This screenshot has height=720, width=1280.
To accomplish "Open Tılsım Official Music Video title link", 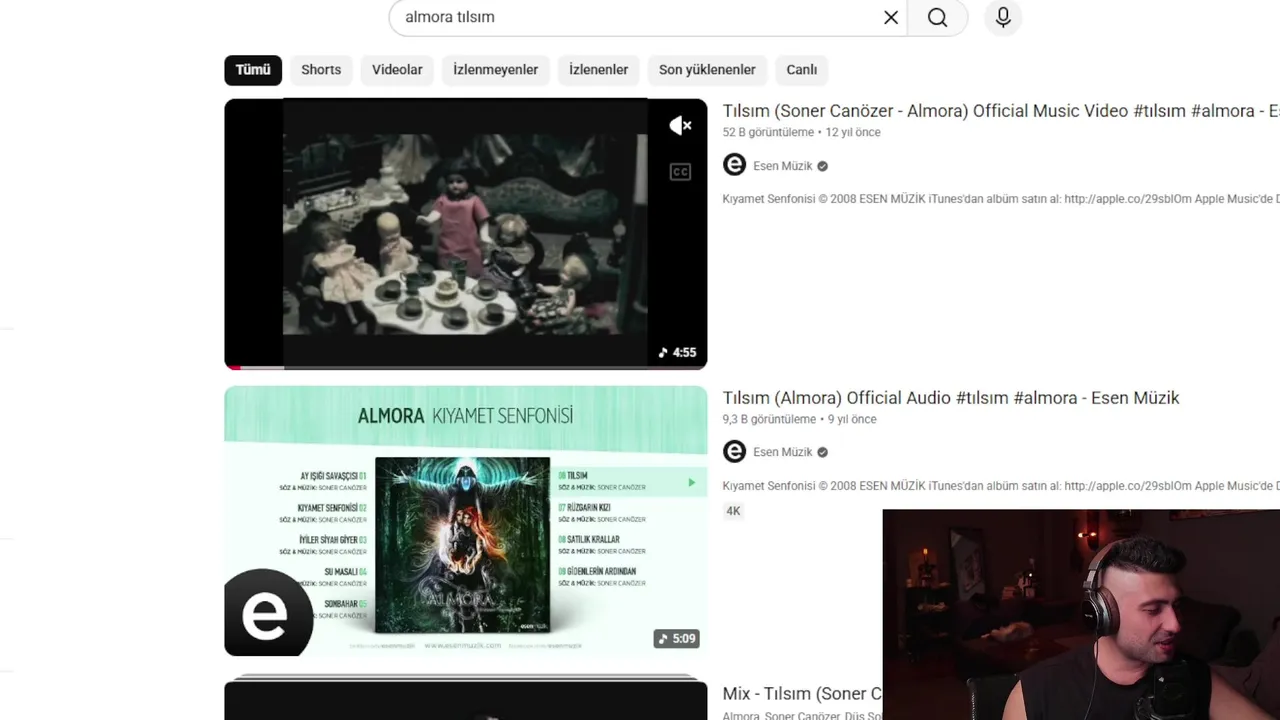I will pos(1001,111).
